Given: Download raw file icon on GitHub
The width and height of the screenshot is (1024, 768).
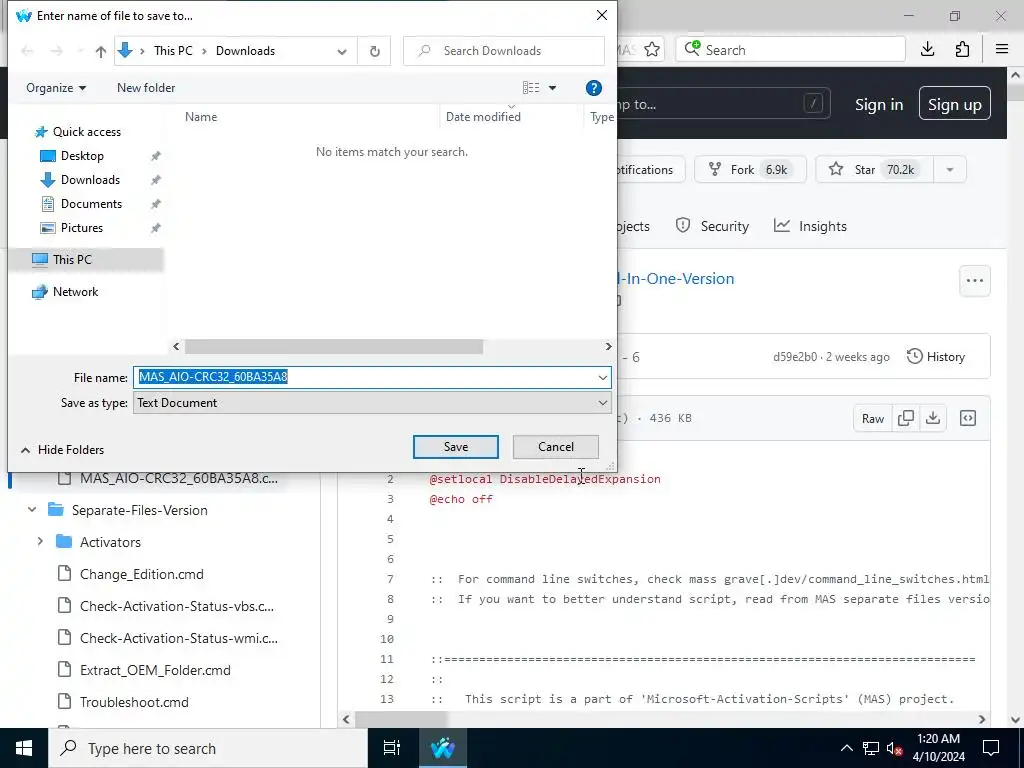Looking at the screenshot, I should [933, 419].
